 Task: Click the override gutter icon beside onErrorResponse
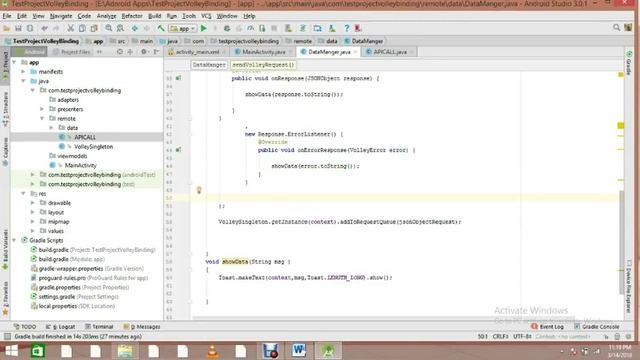tap(178, 150)
